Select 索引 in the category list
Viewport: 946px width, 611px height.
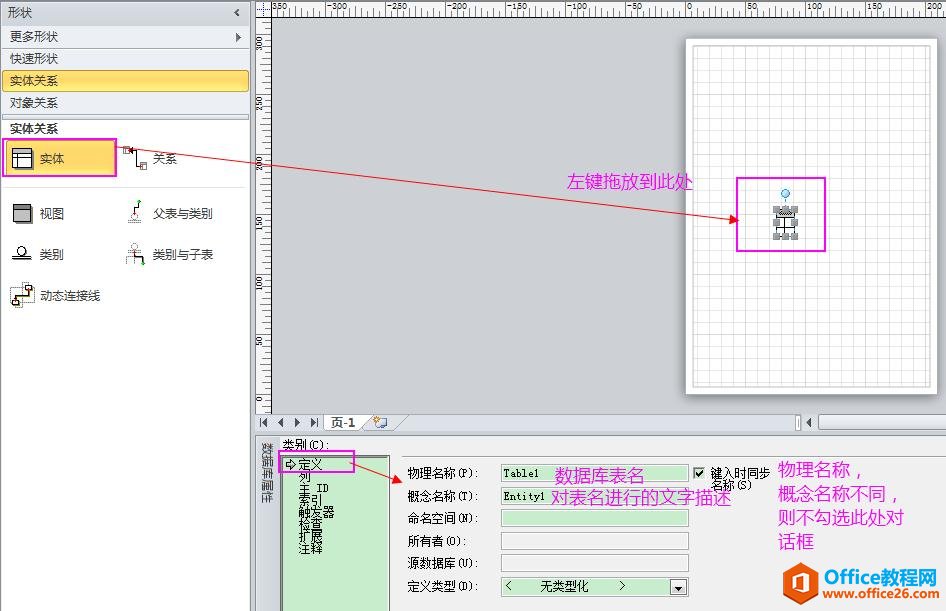coord(310,500)
